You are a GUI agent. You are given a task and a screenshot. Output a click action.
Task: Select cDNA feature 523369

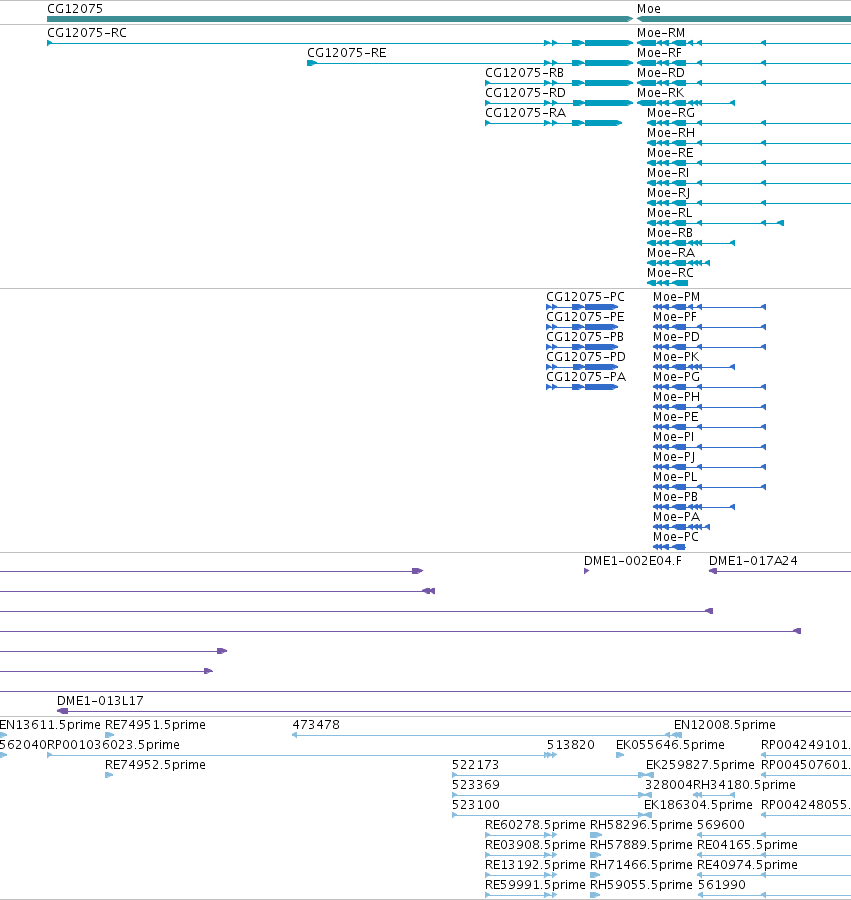pos(476,786)
